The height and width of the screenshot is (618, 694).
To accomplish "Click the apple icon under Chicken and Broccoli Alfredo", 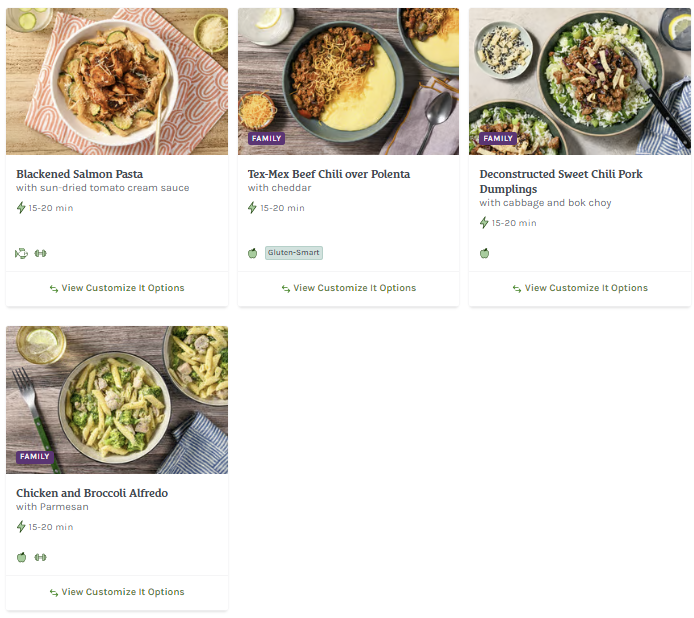I will (x=21, y=557).
